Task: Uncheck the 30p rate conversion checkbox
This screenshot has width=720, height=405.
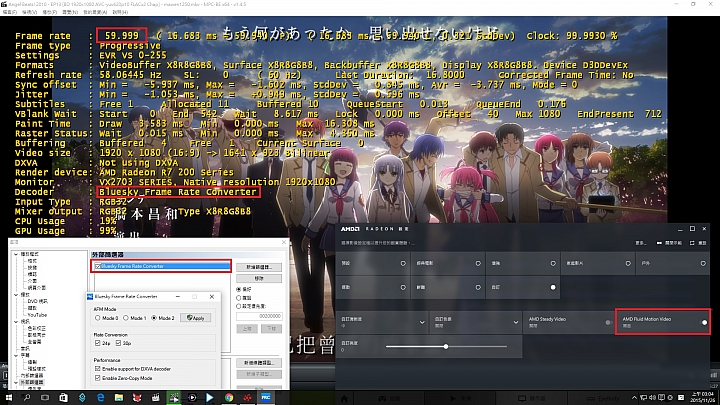Action: click(x=118, y=343)
